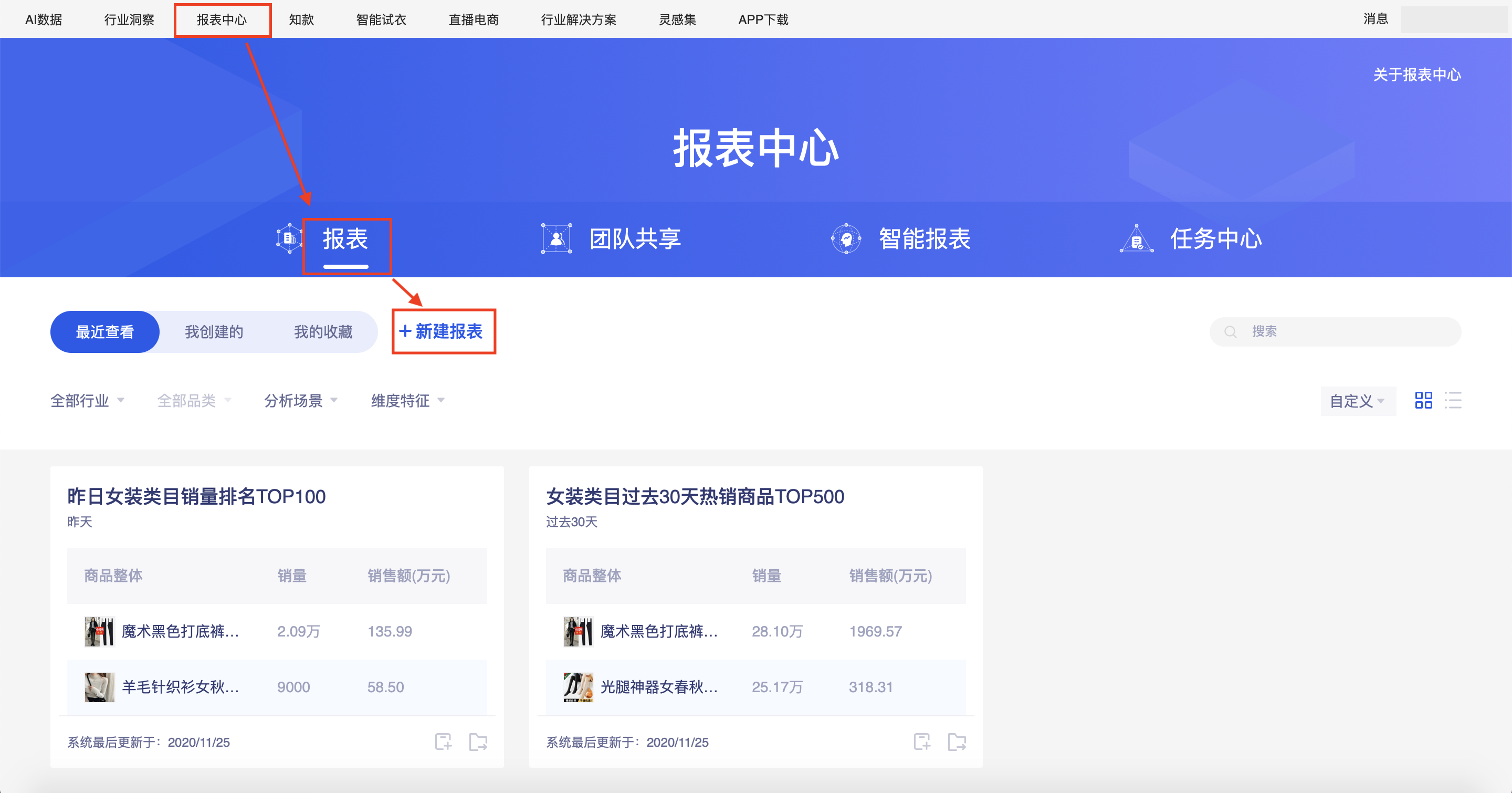Open 团队共享 via its people icon
Image resolution: width=1512 pixels, height=793 pixels.
point(556,238)
